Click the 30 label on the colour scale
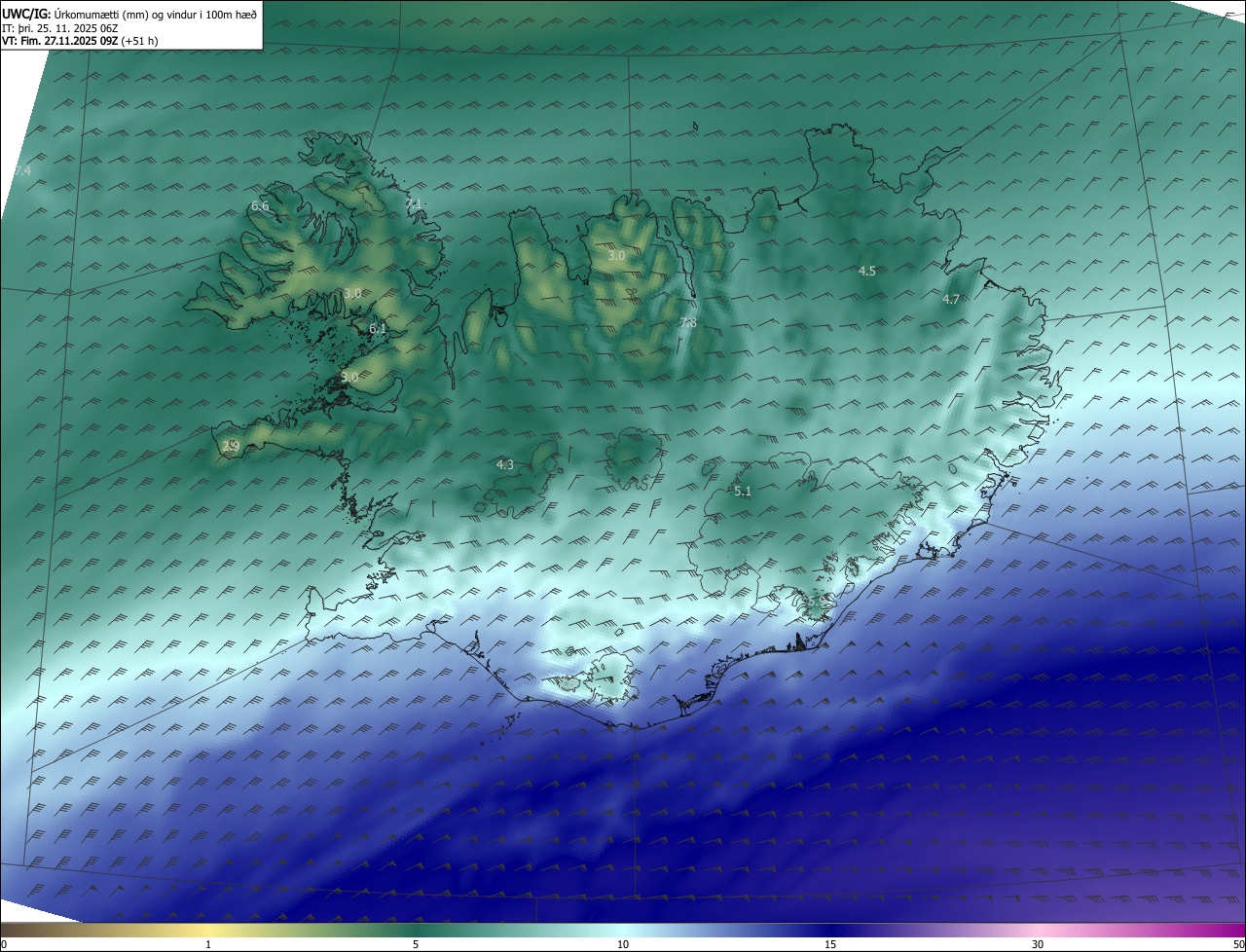Image resolution: width=1246 pixels, height=952 pixels. (1038, 944)
